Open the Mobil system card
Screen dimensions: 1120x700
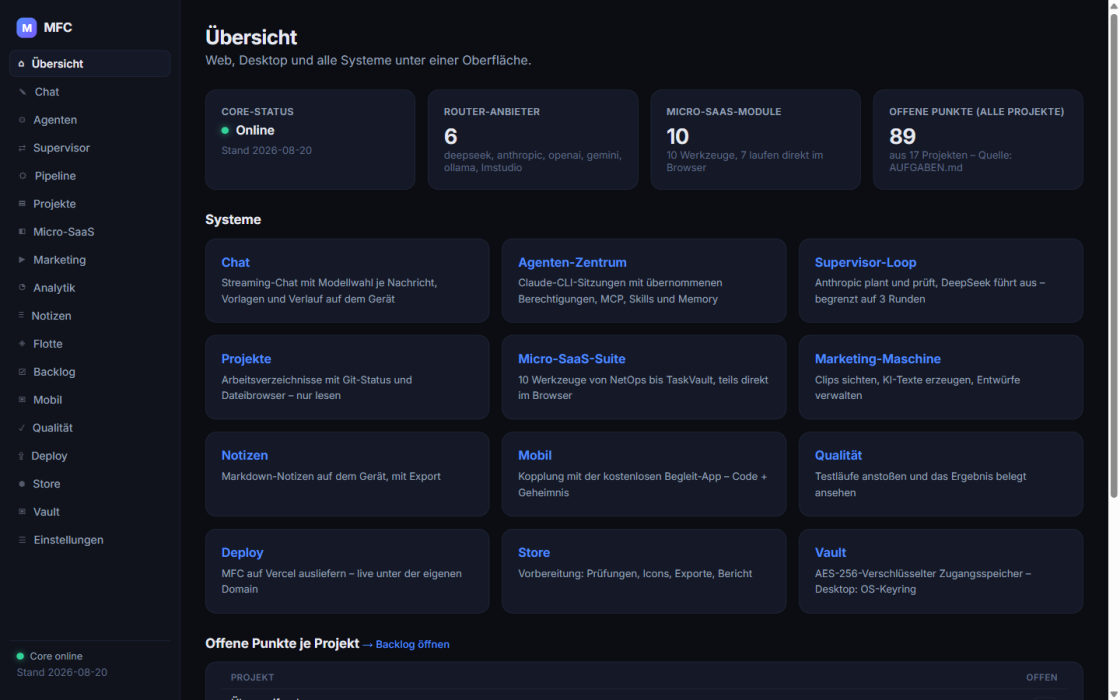coord(644,474)
